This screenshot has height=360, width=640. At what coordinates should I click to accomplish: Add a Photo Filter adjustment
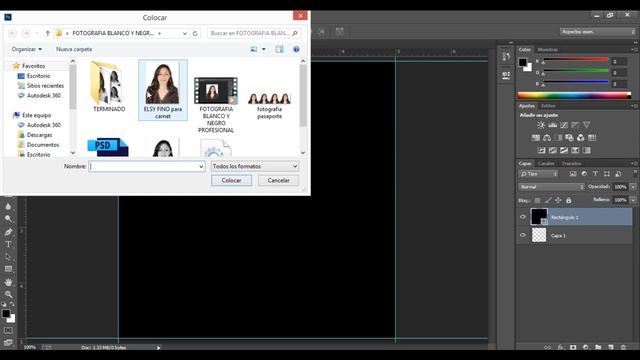click(569, 138)
